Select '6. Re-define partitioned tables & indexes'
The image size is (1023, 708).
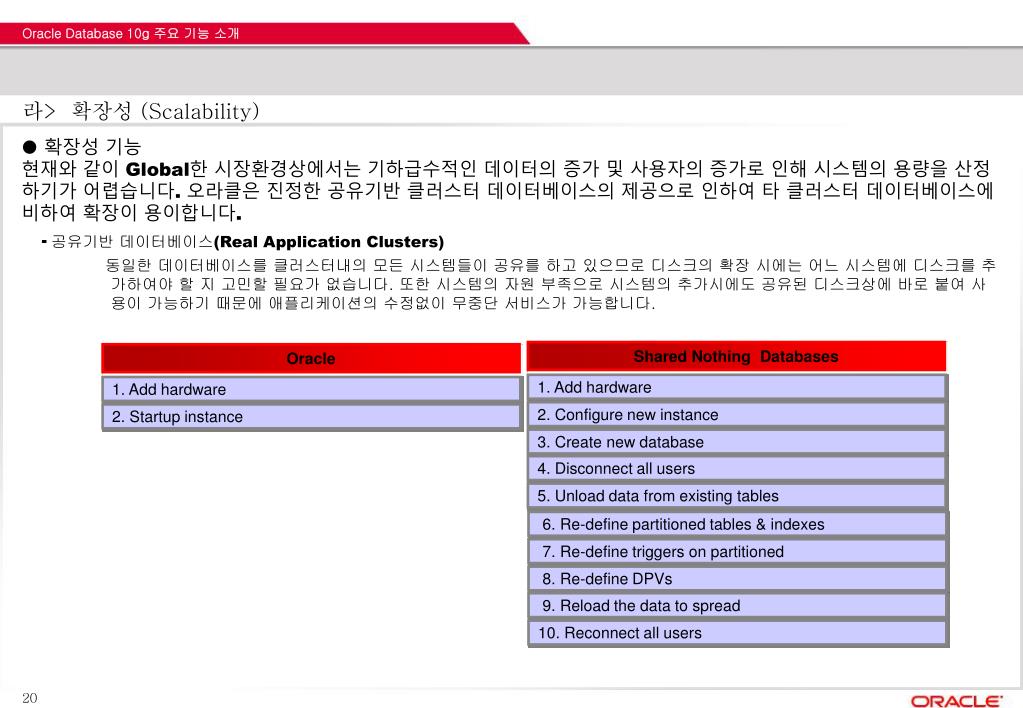(x=738, y=524)
